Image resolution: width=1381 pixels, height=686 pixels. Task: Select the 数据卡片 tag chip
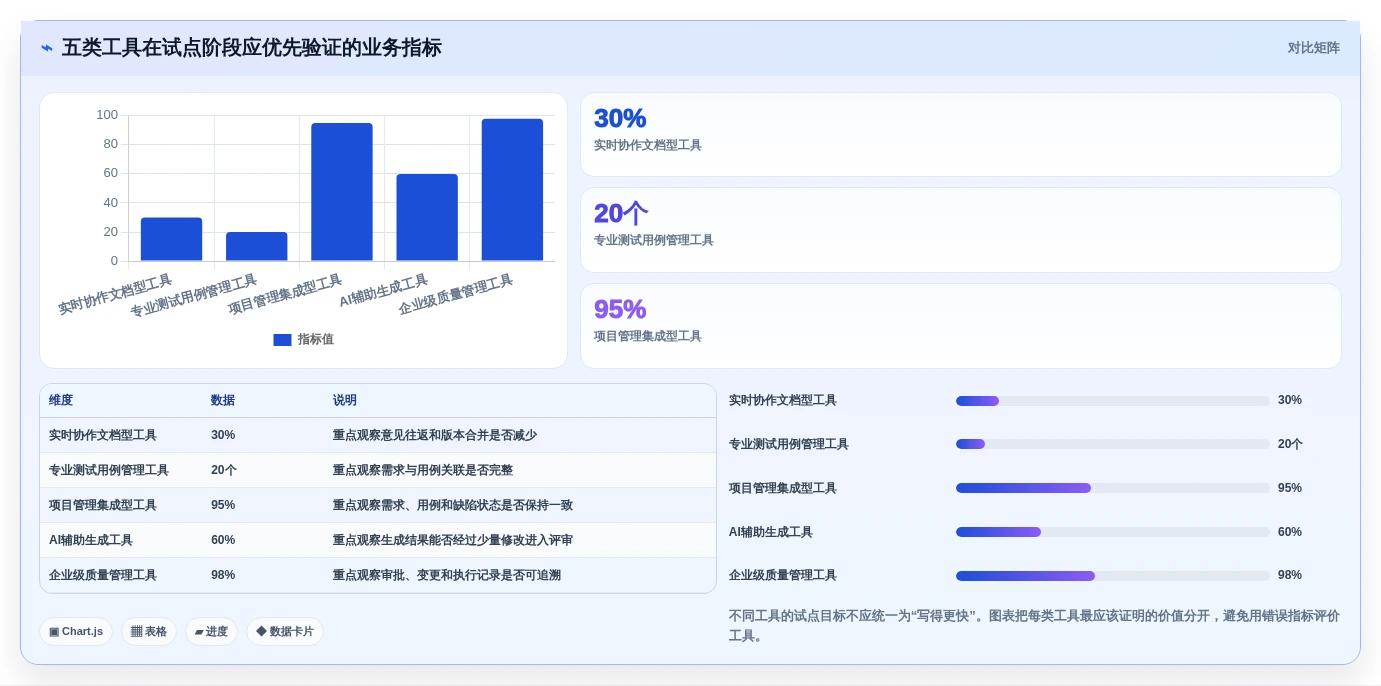pos(285,632)
